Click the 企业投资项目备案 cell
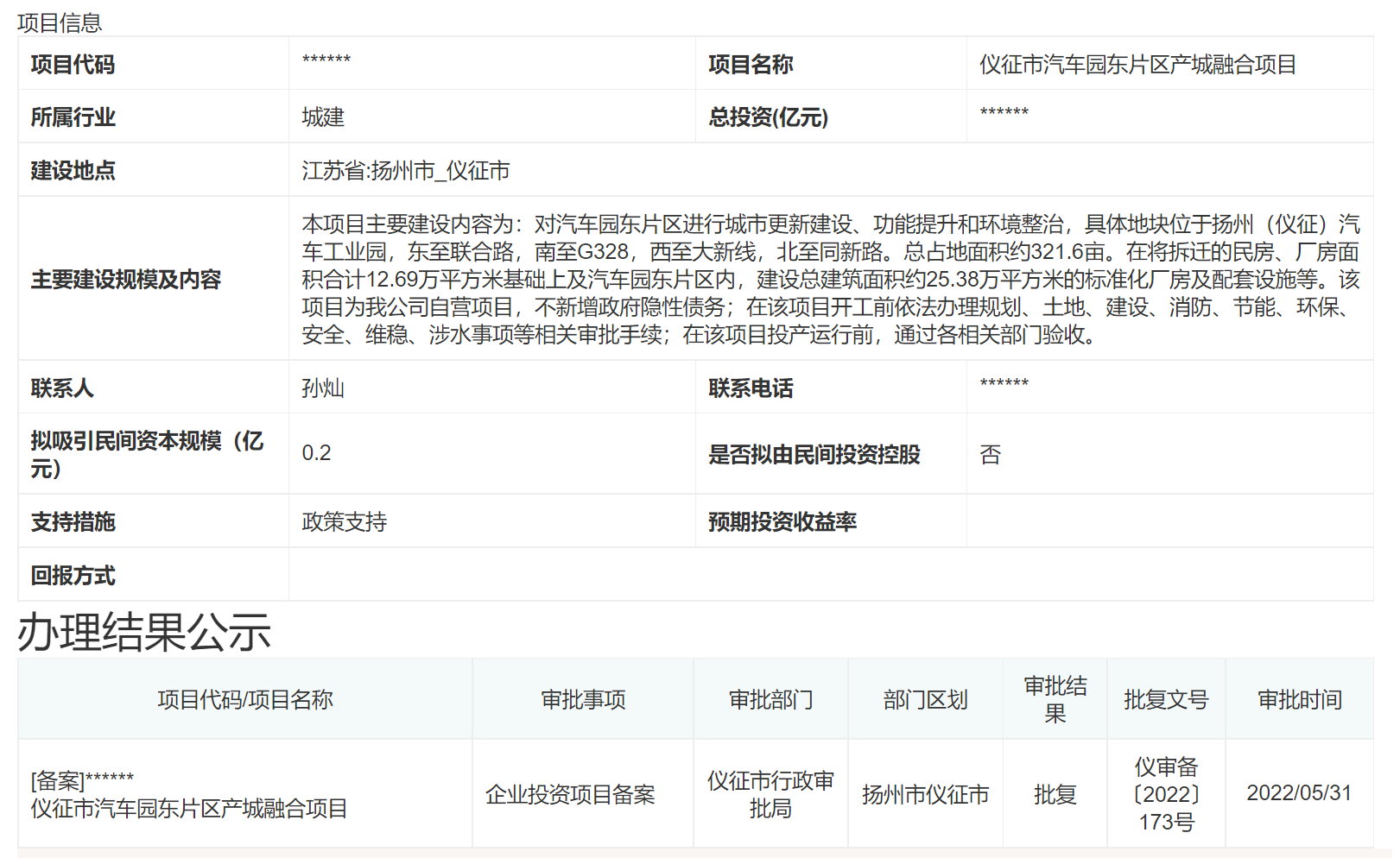 (570, 795)
